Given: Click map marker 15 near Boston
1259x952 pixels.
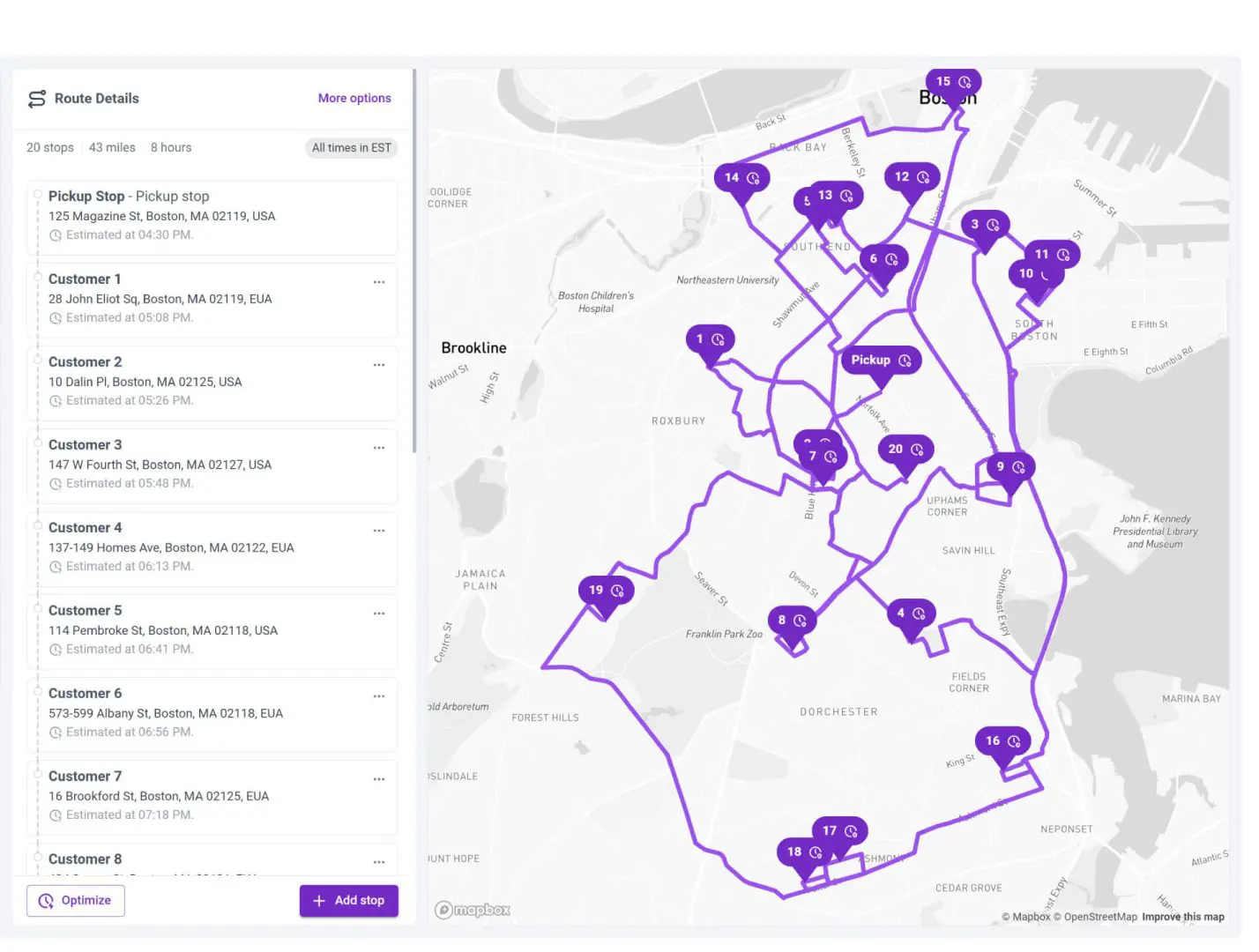Looking at the screenshot, I should [953, 82].
